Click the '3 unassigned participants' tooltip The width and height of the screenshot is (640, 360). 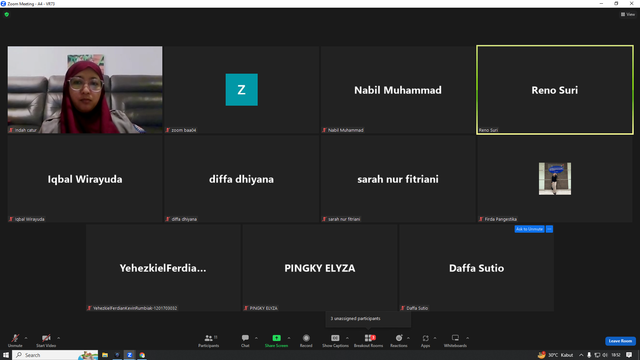pyautogui.click(x=368, y=319)
